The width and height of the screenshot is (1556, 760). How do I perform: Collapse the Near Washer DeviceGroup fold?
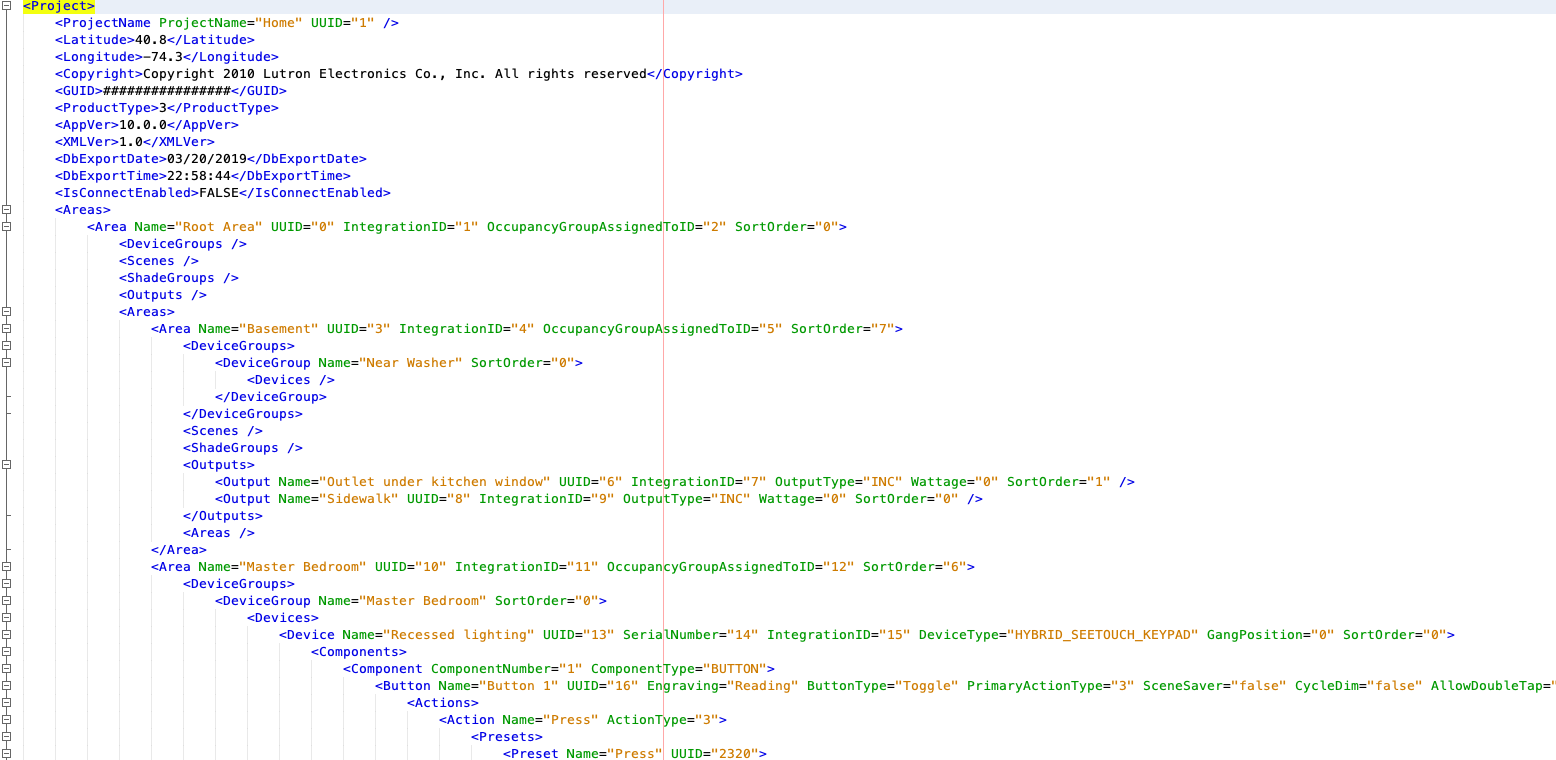coord(7,363)
